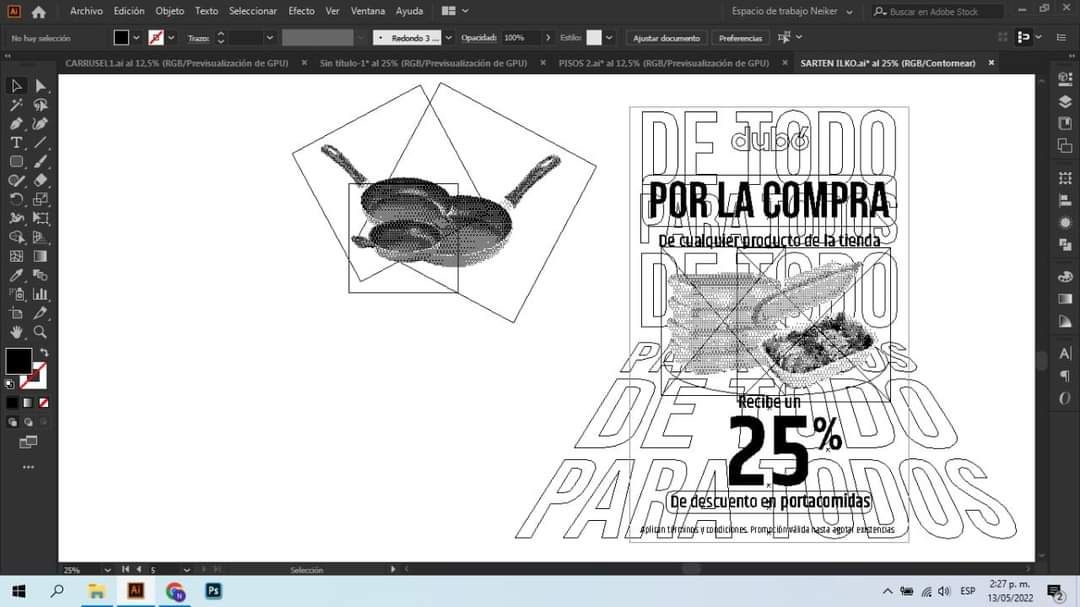Open the Efecto menu
The height and width of the screenshot is (607, 1080).
[301, 11]
